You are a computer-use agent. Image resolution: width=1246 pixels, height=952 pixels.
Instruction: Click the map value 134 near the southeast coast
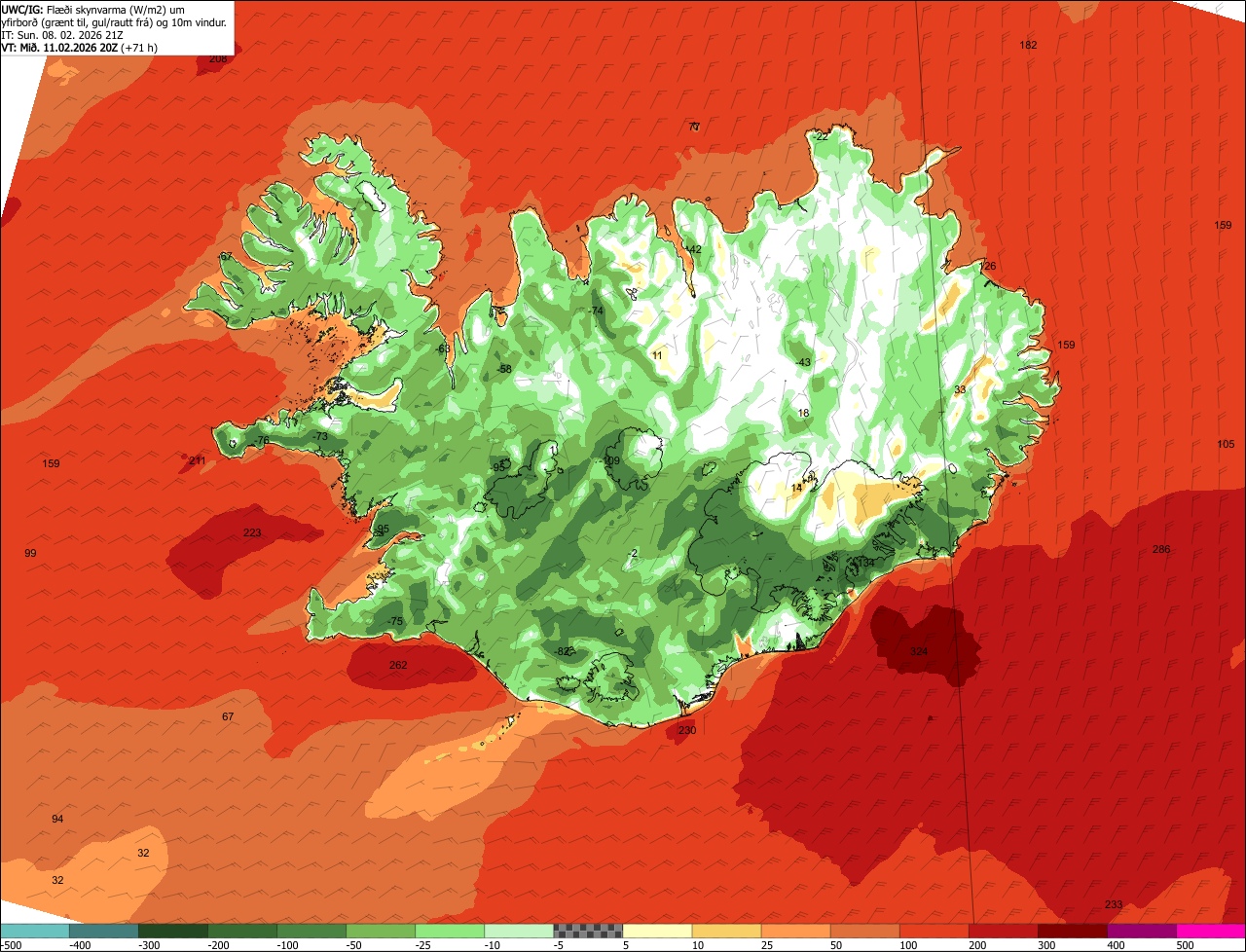[865, 564]
